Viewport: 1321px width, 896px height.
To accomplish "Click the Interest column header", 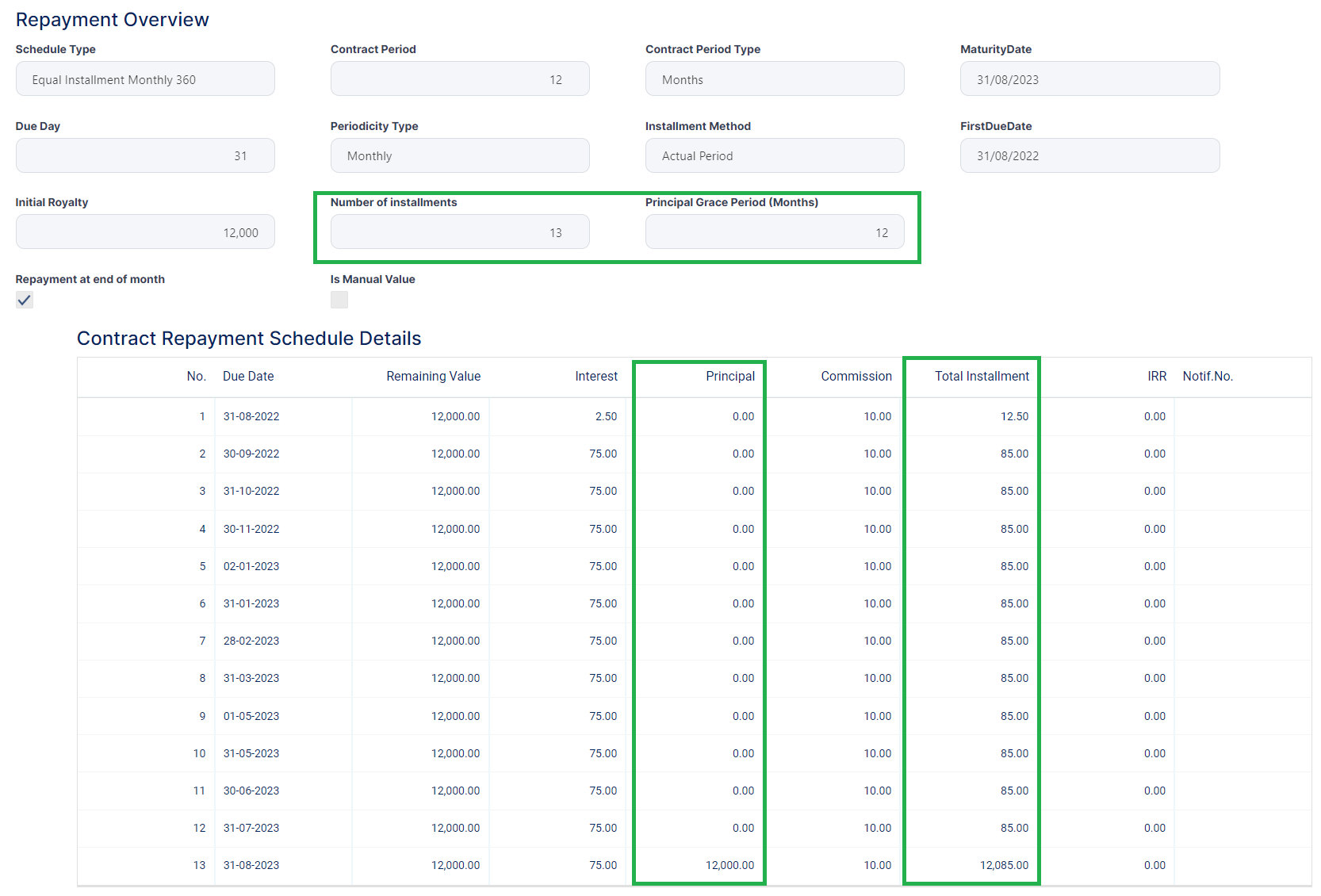I will pos(595,377).
